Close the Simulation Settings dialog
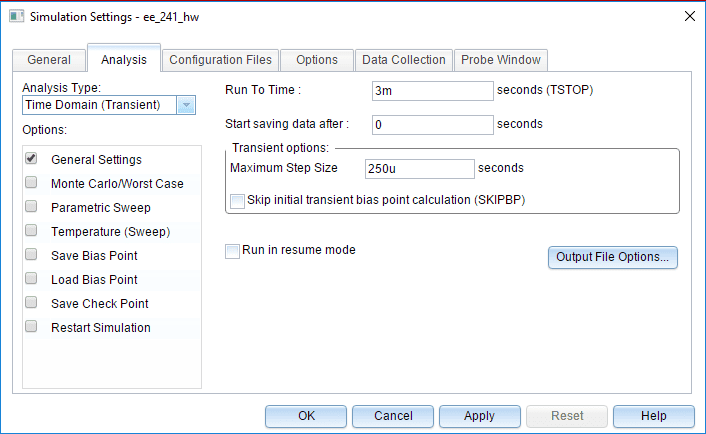Image resolution: width=706 pixels, height=434 pixels. coord(688,16)
